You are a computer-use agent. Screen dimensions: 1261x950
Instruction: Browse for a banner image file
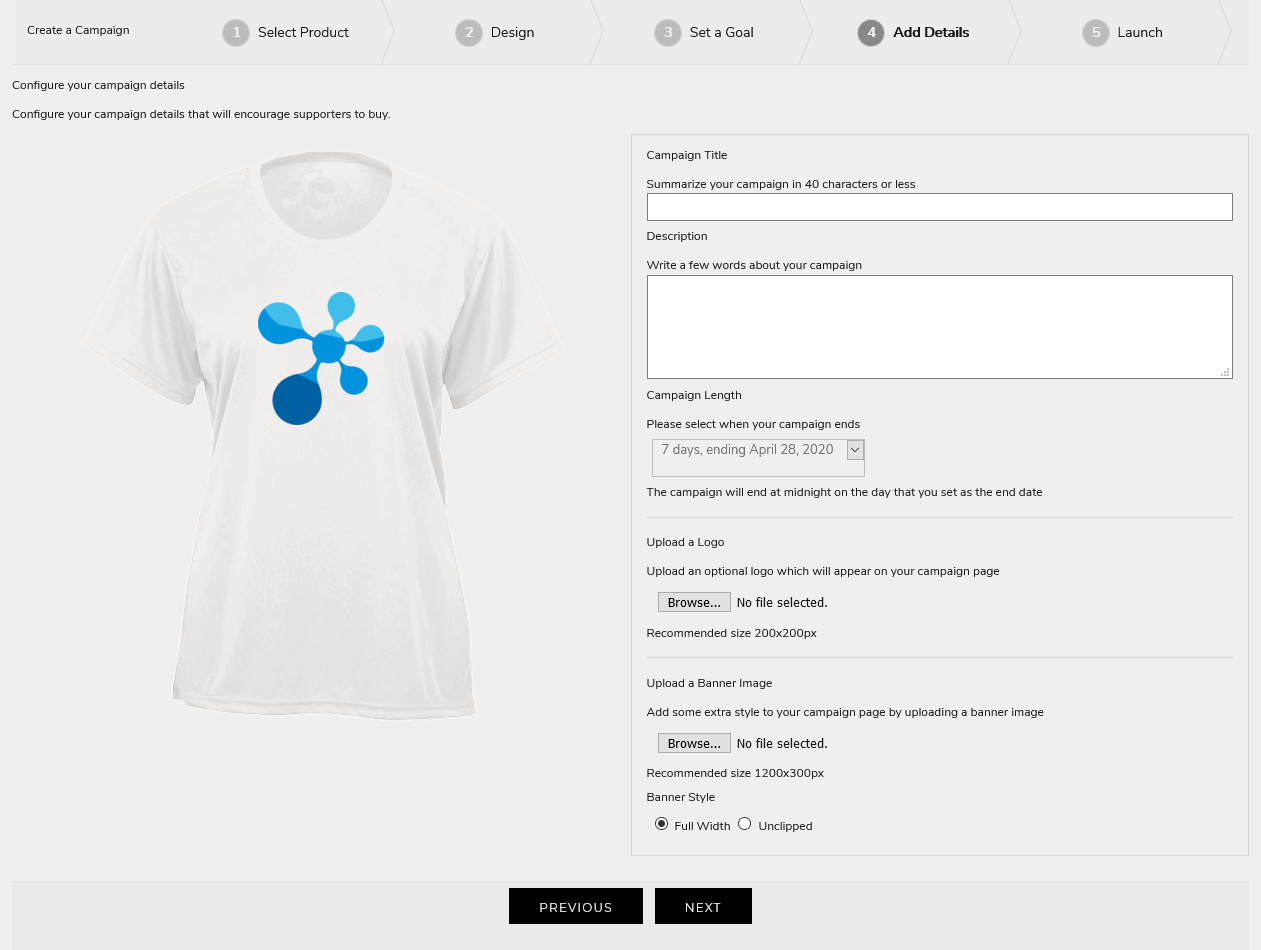pyautogui.click(x=694, y=743)
